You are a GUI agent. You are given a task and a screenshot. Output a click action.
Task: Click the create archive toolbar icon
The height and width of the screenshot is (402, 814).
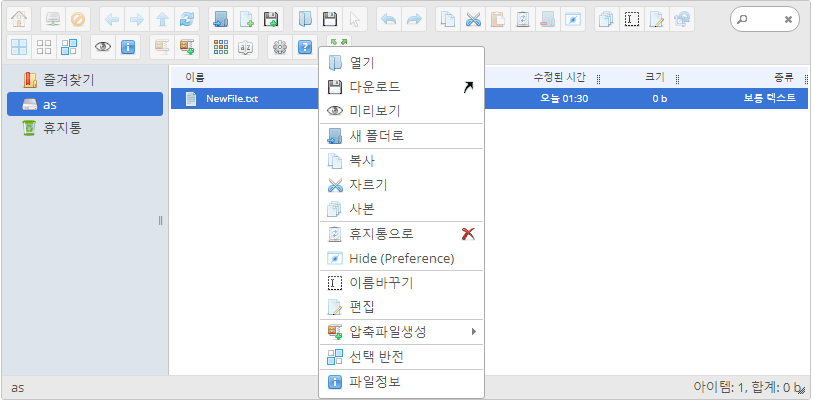tap(186, 47)
